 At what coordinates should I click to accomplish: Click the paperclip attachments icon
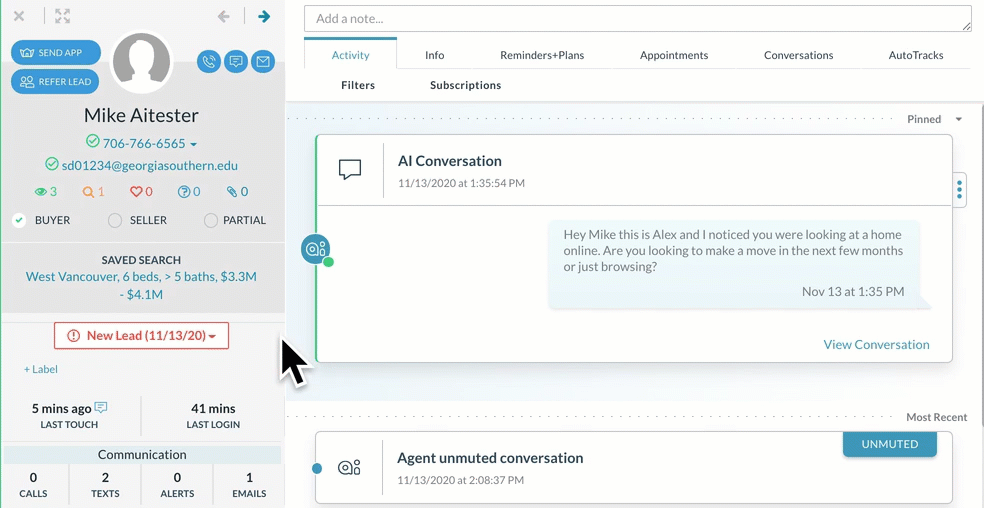pos(237,192)
